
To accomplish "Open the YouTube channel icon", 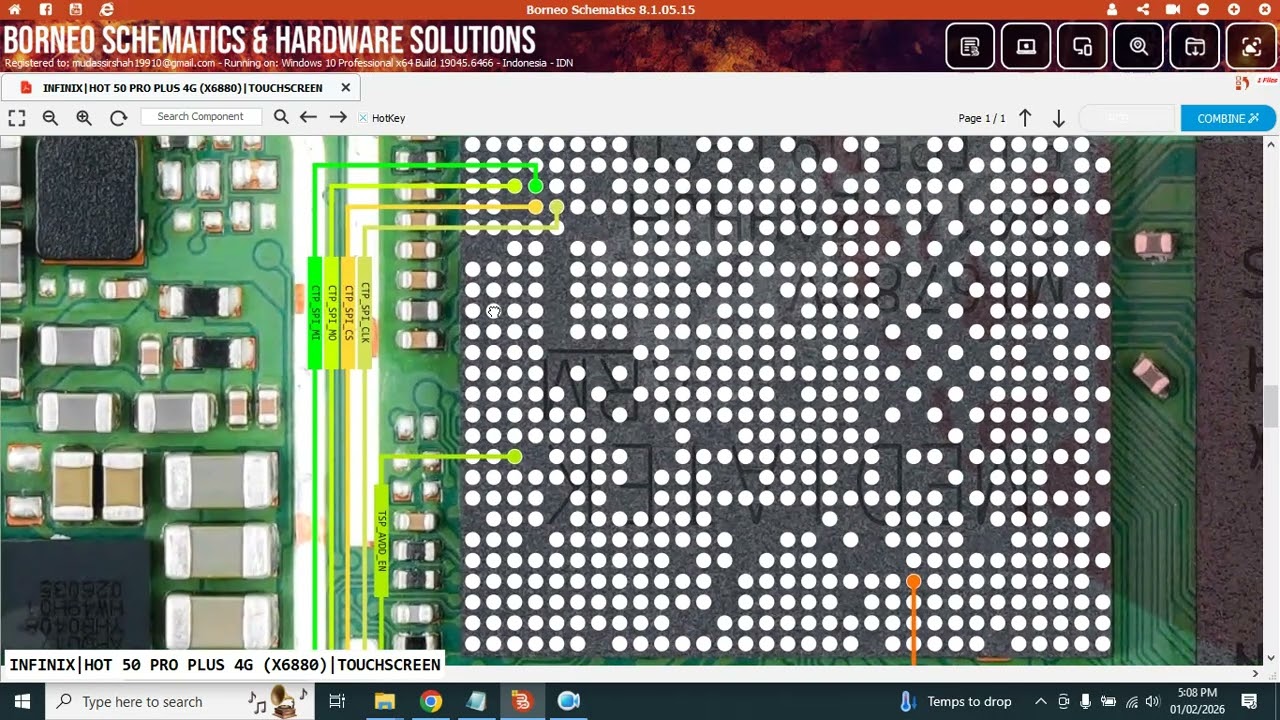I will tap(77, 9).
